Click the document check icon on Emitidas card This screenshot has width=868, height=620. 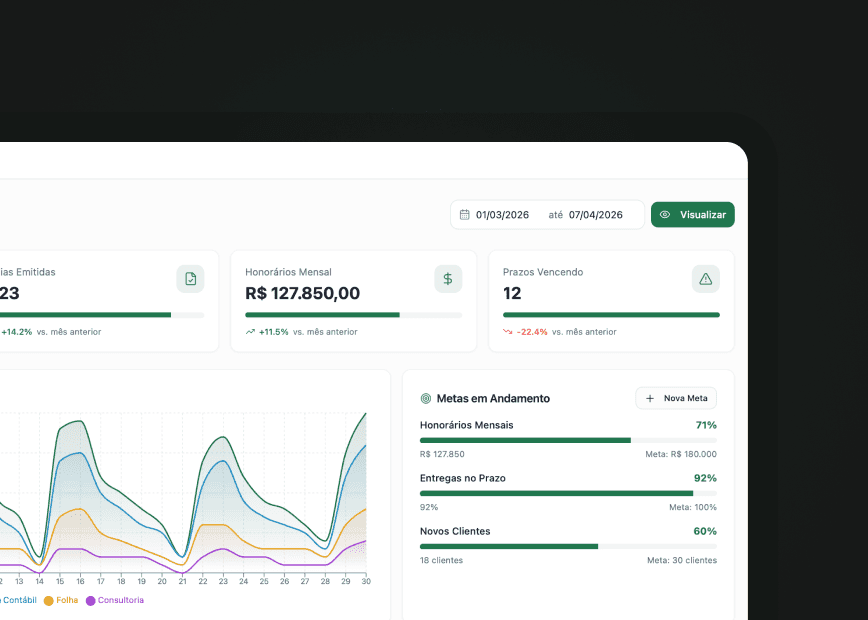point(190,279)
